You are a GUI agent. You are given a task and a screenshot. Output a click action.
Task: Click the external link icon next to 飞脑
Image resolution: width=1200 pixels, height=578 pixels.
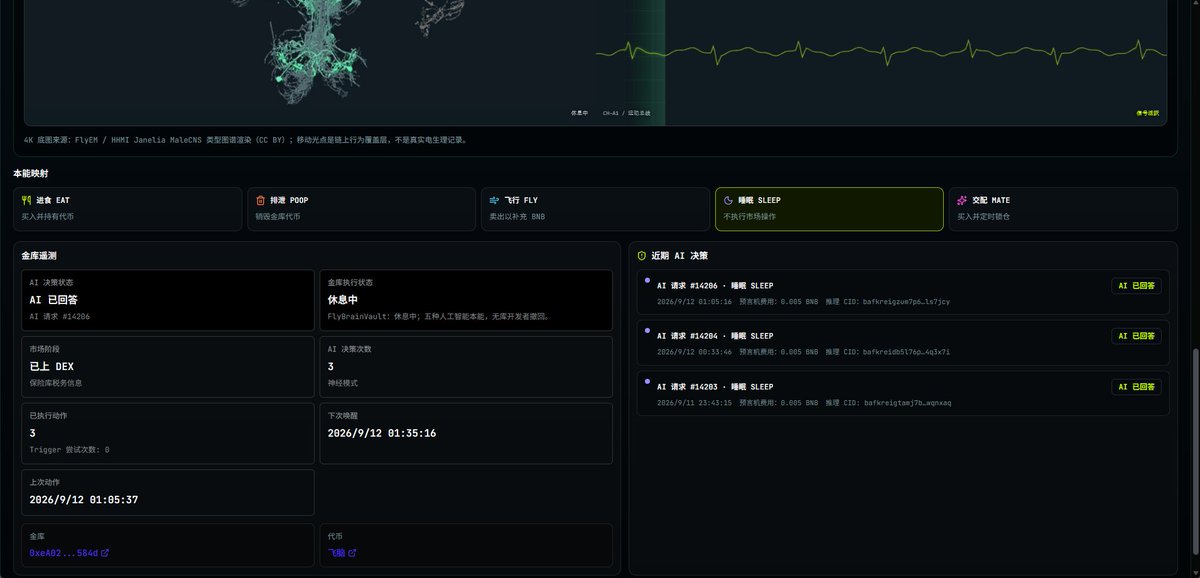(351, 553)
